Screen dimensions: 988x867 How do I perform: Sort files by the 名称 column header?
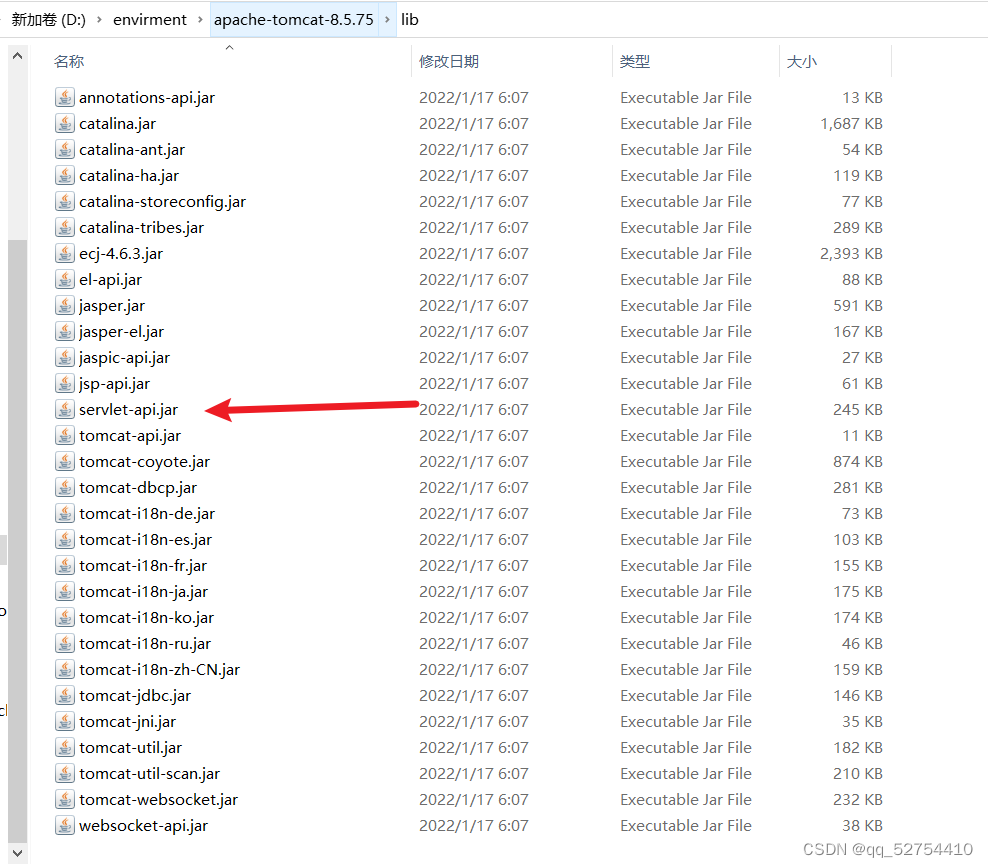click(69, 62)
